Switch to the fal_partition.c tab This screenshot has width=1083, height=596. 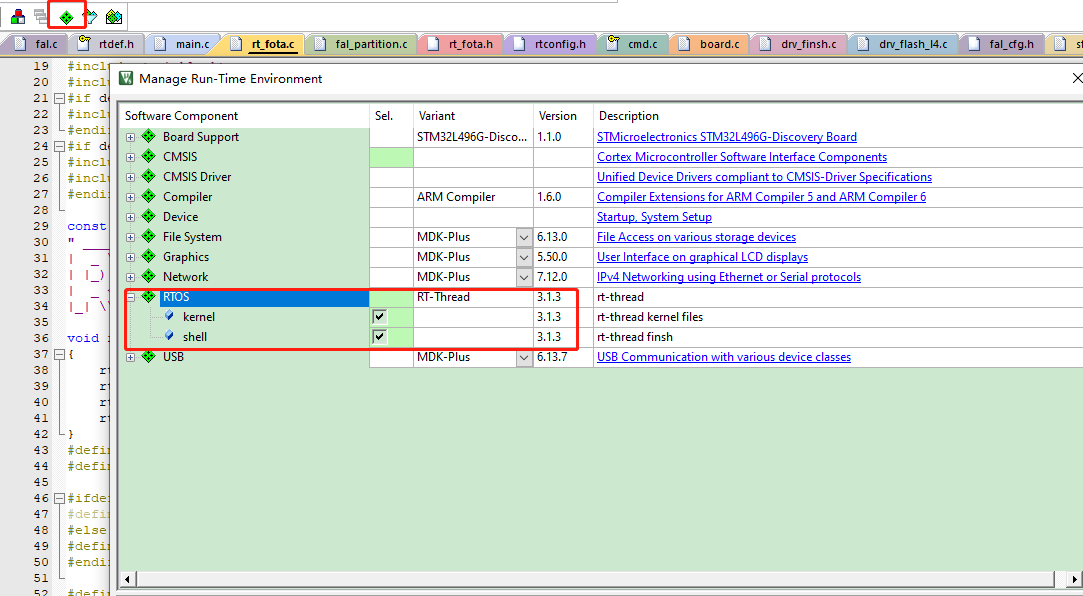361,44
